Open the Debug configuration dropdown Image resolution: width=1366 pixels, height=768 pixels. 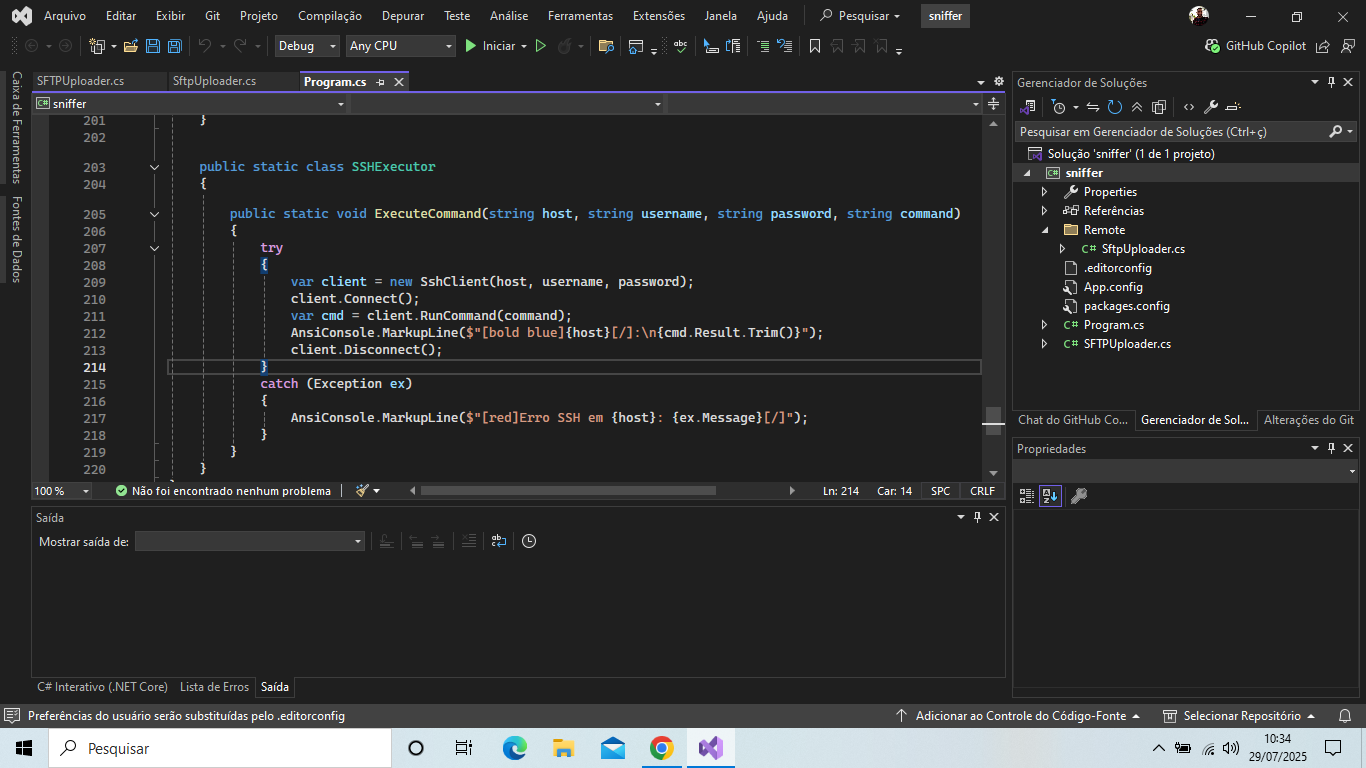click(307, 46)
